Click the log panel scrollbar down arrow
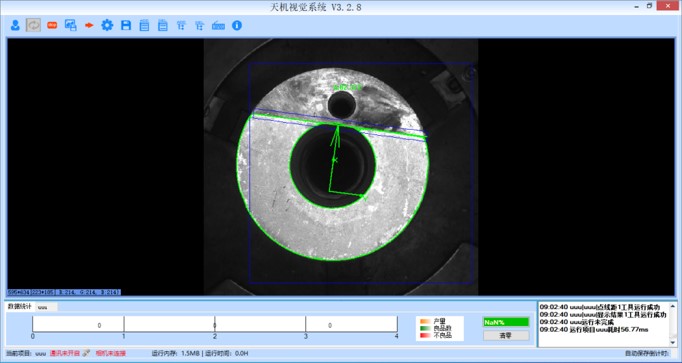This screenshot has height=363, width=682. [x=673, y=343]
